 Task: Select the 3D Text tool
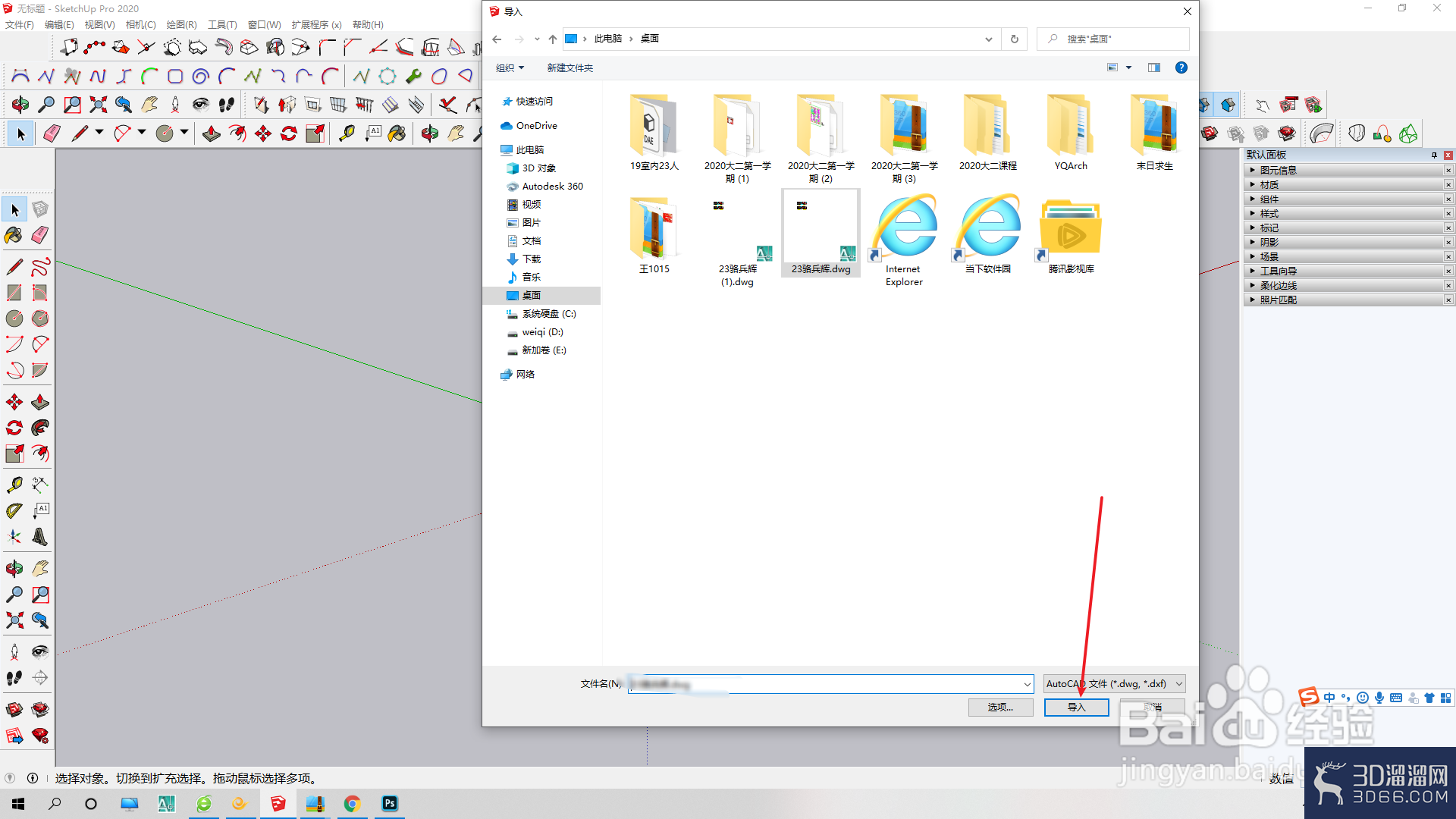(x=40, y=537)
